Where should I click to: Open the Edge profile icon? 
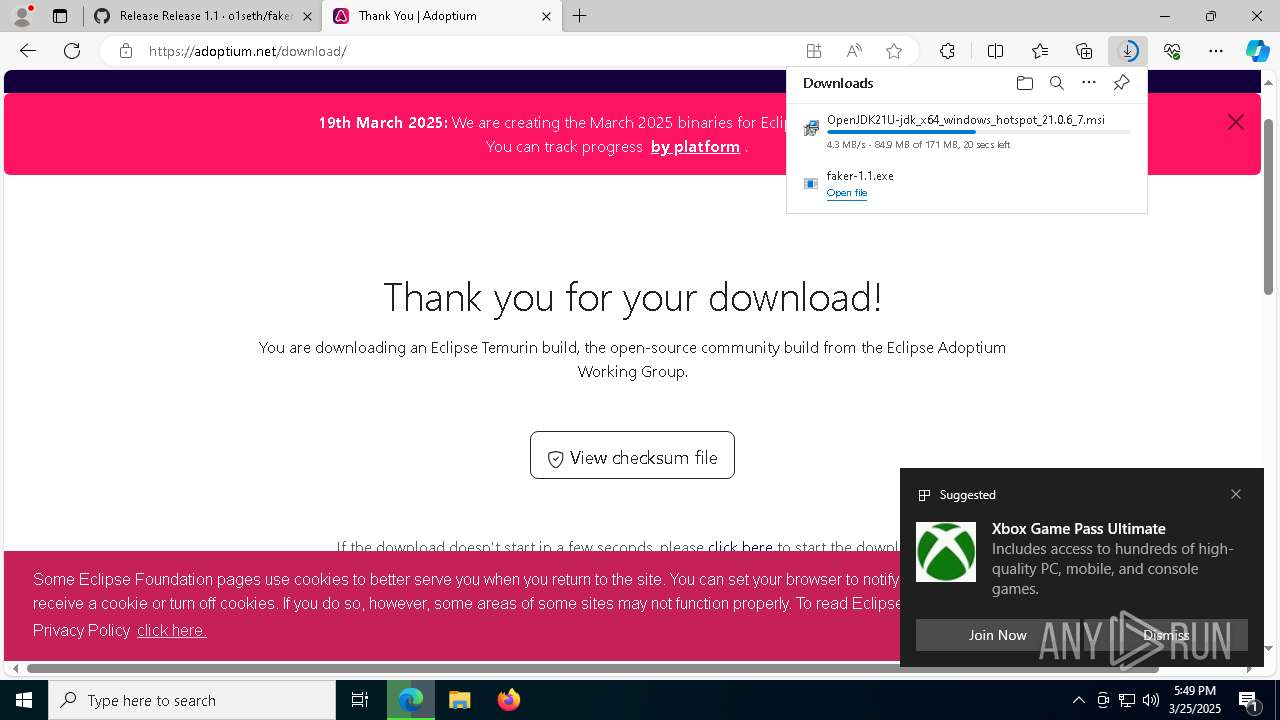22,16
